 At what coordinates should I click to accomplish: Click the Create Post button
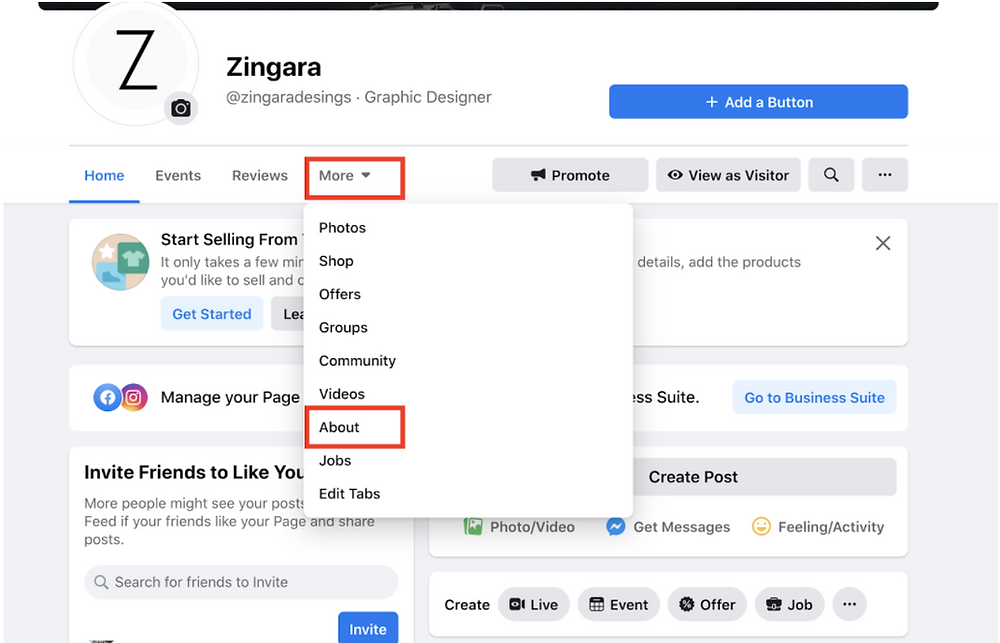[693, 477]
